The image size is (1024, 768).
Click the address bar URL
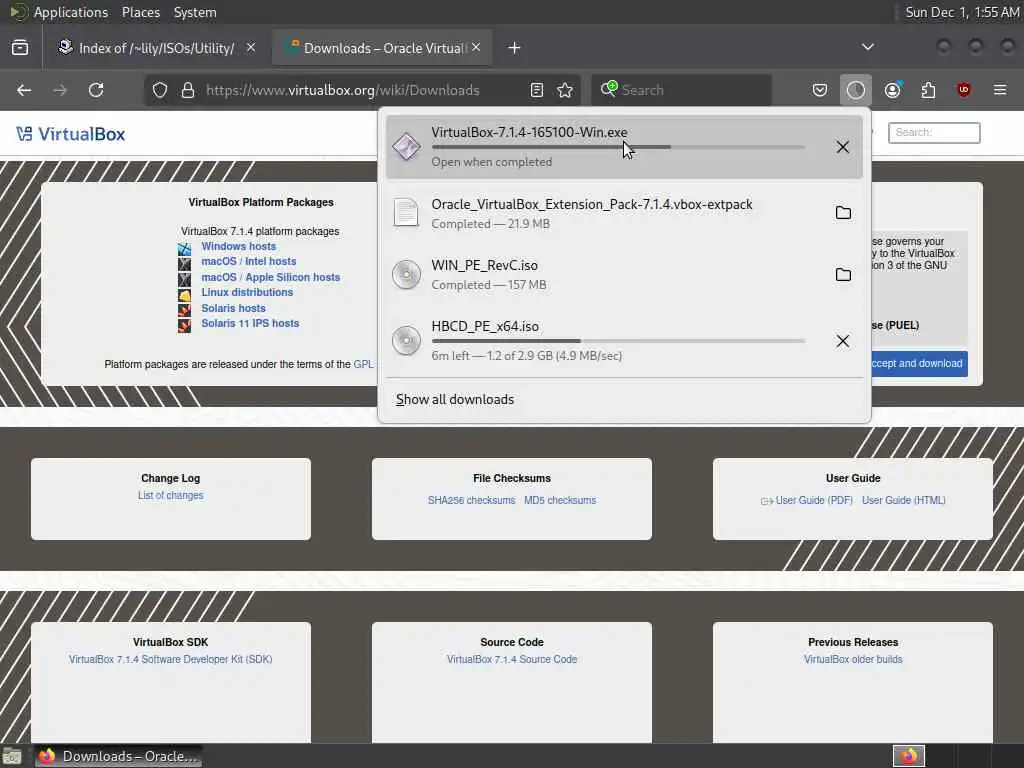[343, 90]
